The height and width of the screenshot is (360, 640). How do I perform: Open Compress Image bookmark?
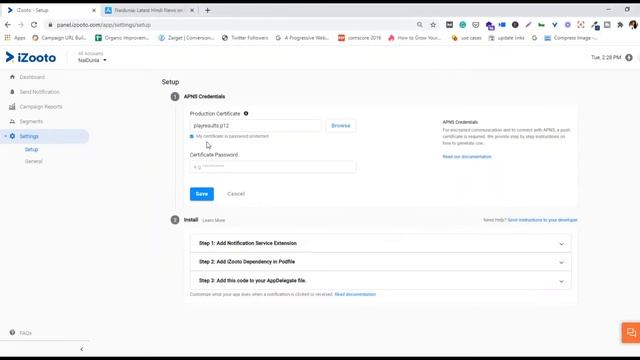[x=571, y=38]
